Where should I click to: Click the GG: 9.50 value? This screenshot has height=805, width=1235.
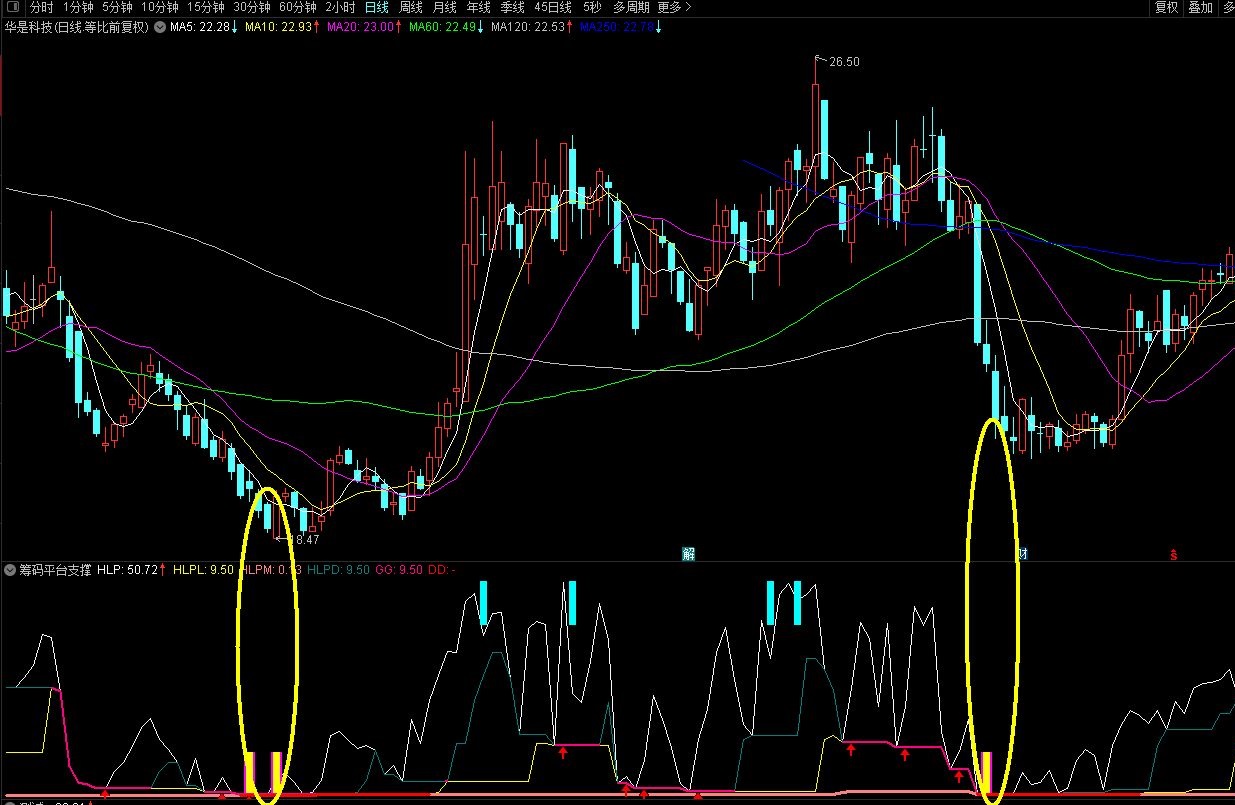(x=399, y=570)
